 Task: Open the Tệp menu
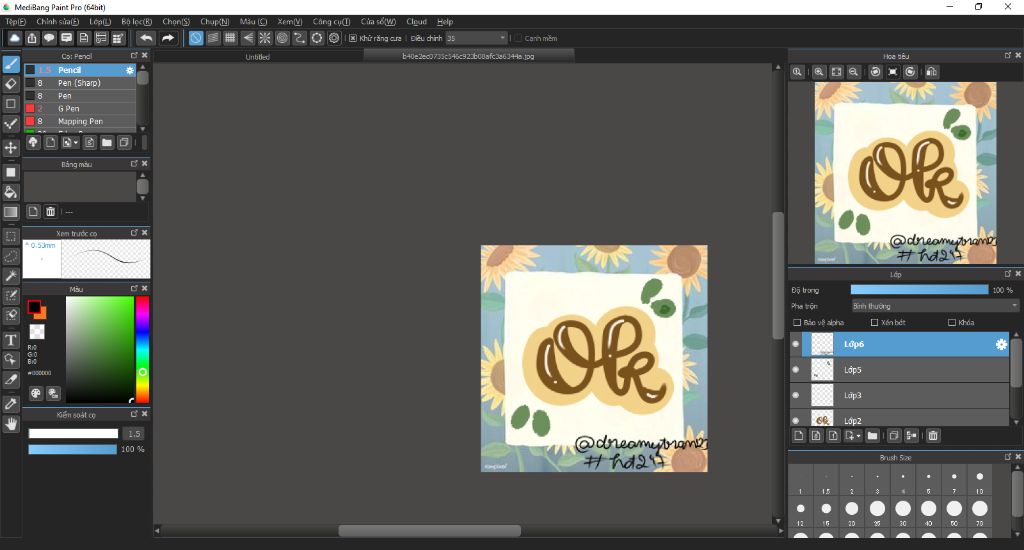15,22
